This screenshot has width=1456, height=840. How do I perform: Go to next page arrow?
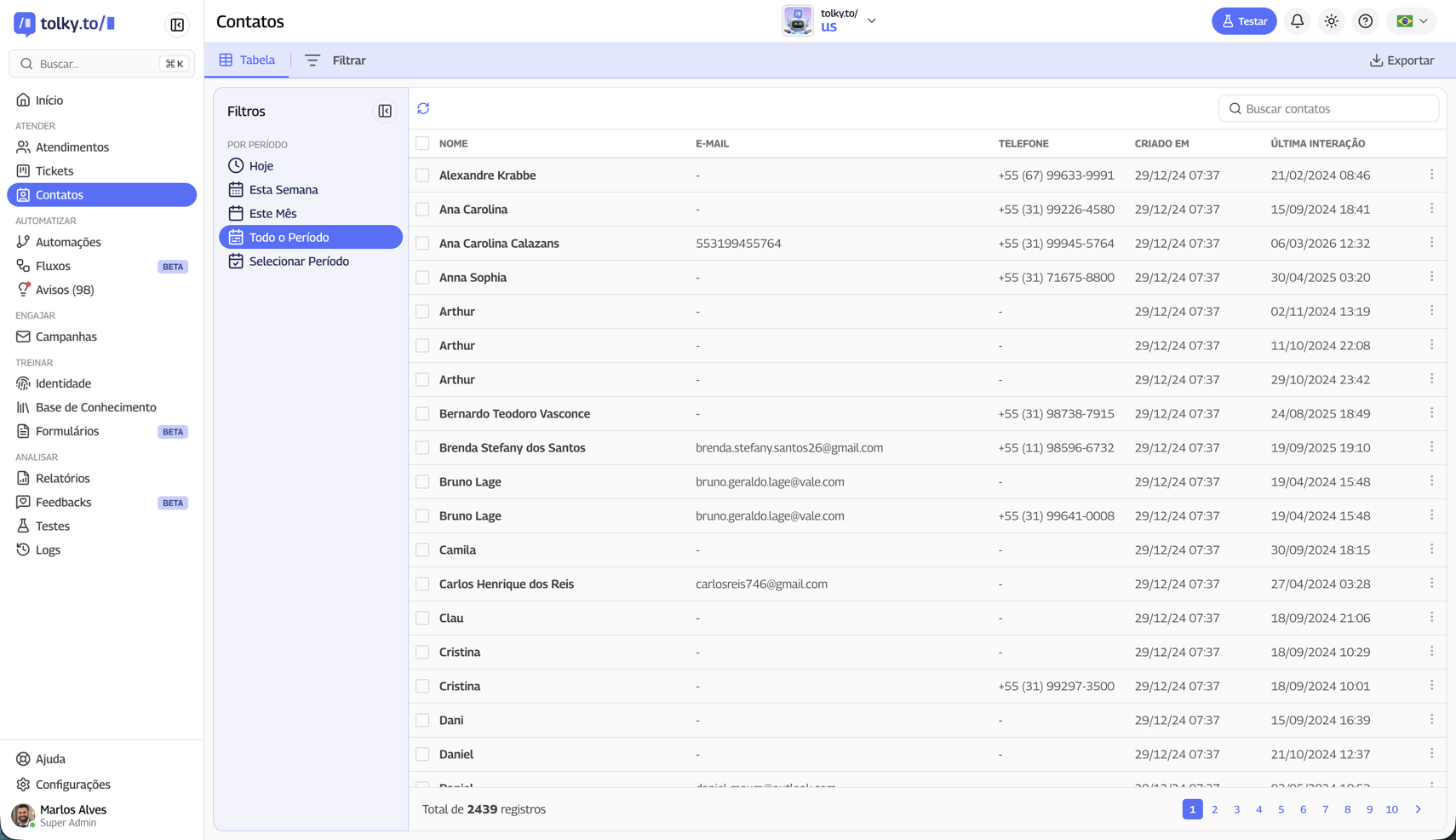[x=1418, y=809]
